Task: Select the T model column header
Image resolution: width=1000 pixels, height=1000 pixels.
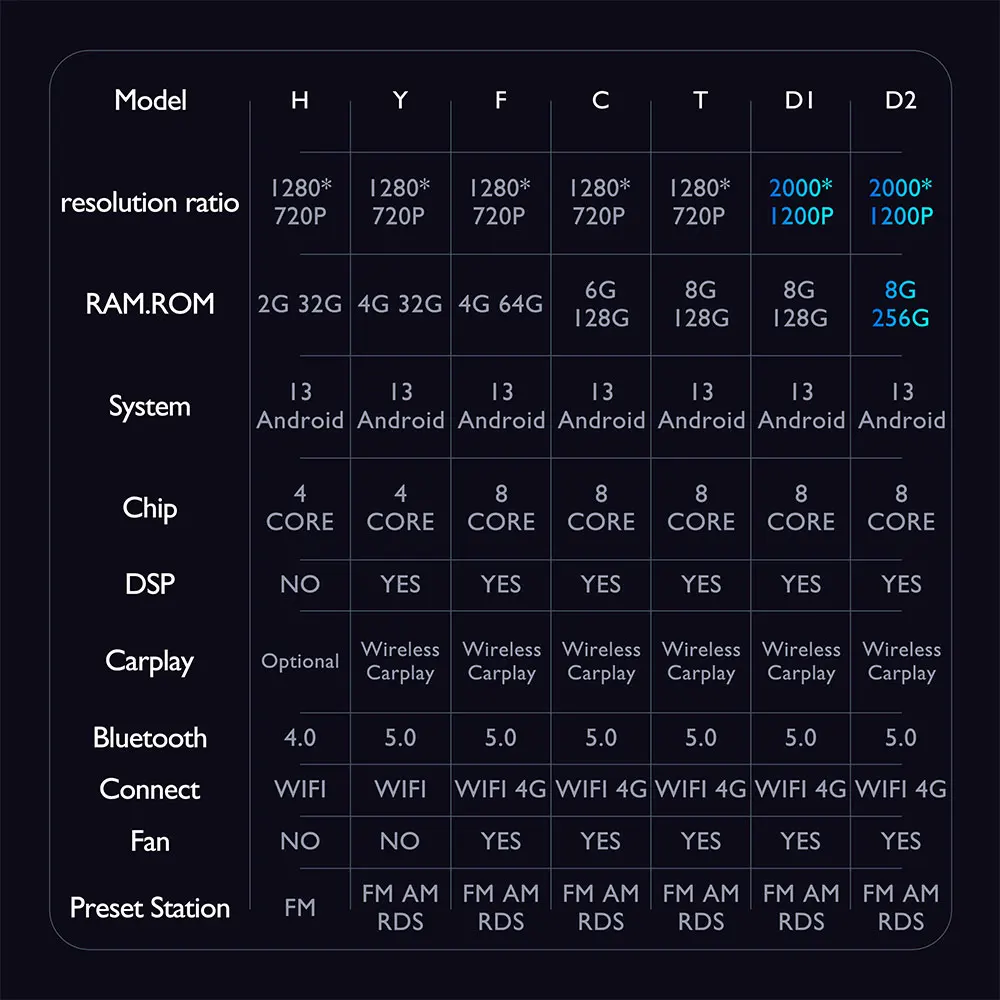Action: (x=700, y=100)
